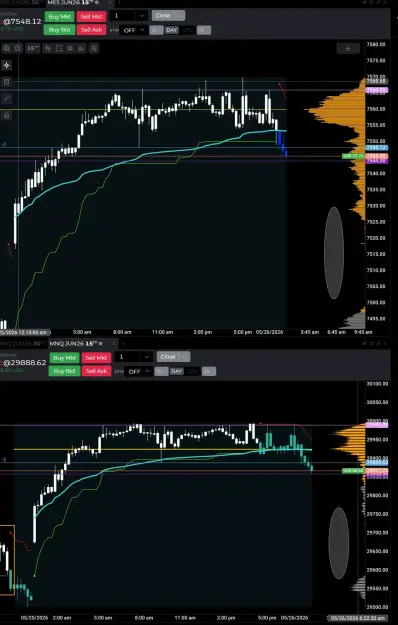Select GTC time-in-force in MNQ panel
Viewport: 398px width, 625px height.
[192, 371]
